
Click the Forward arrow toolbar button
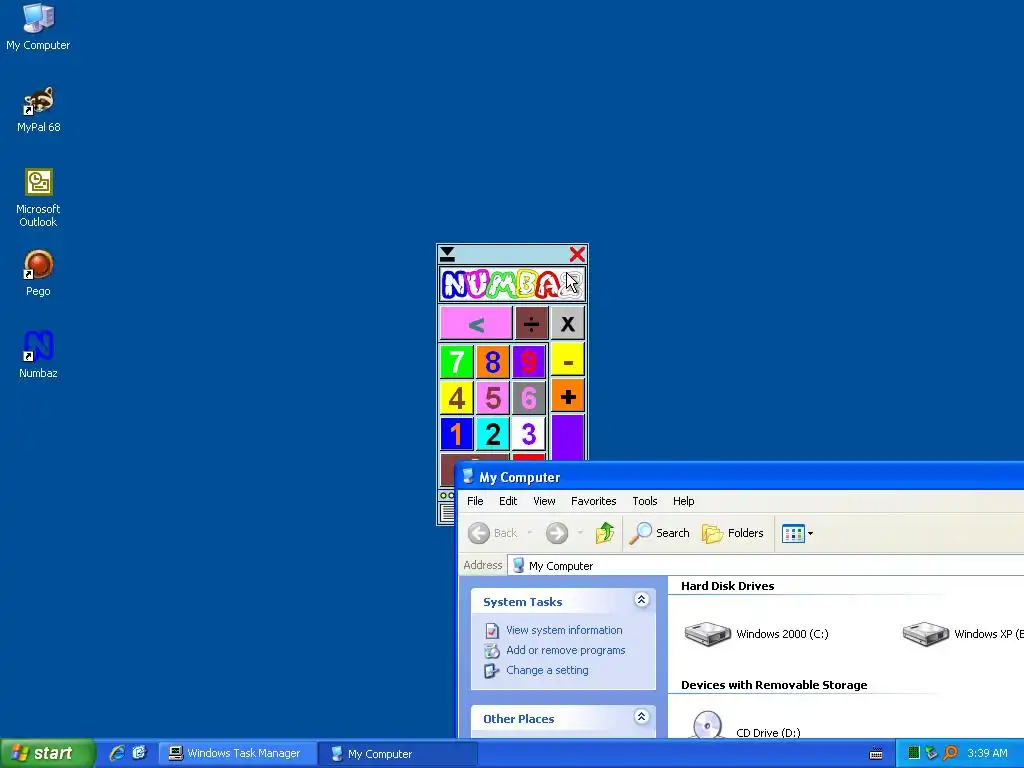[556, 533]
